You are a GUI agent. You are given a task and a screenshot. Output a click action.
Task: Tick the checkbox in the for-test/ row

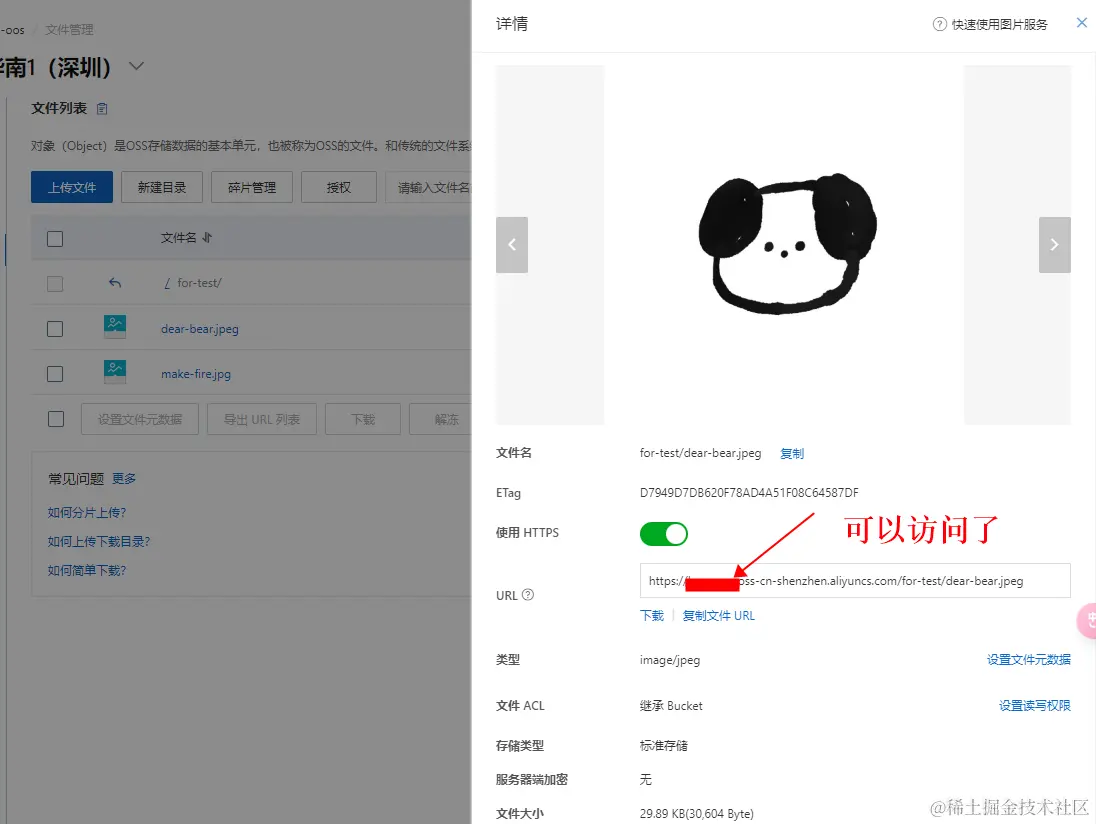(55, 284)
